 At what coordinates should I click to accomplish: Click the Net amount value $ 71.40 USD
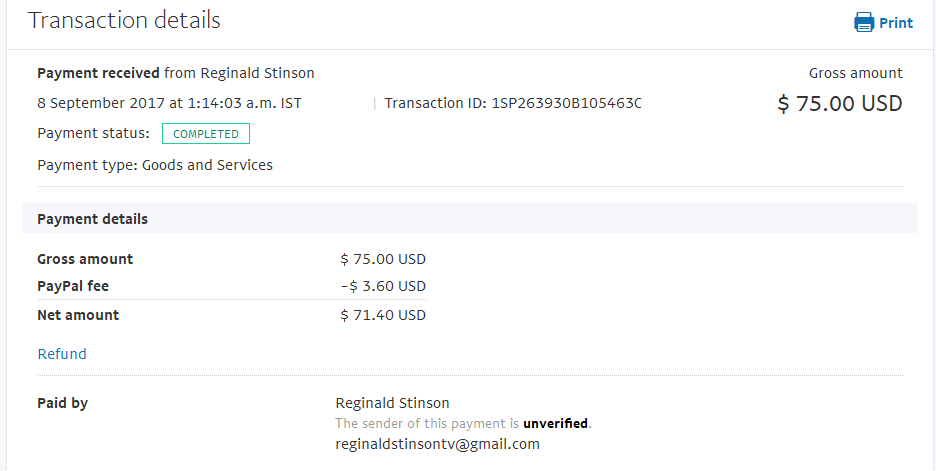click(383, 315)
